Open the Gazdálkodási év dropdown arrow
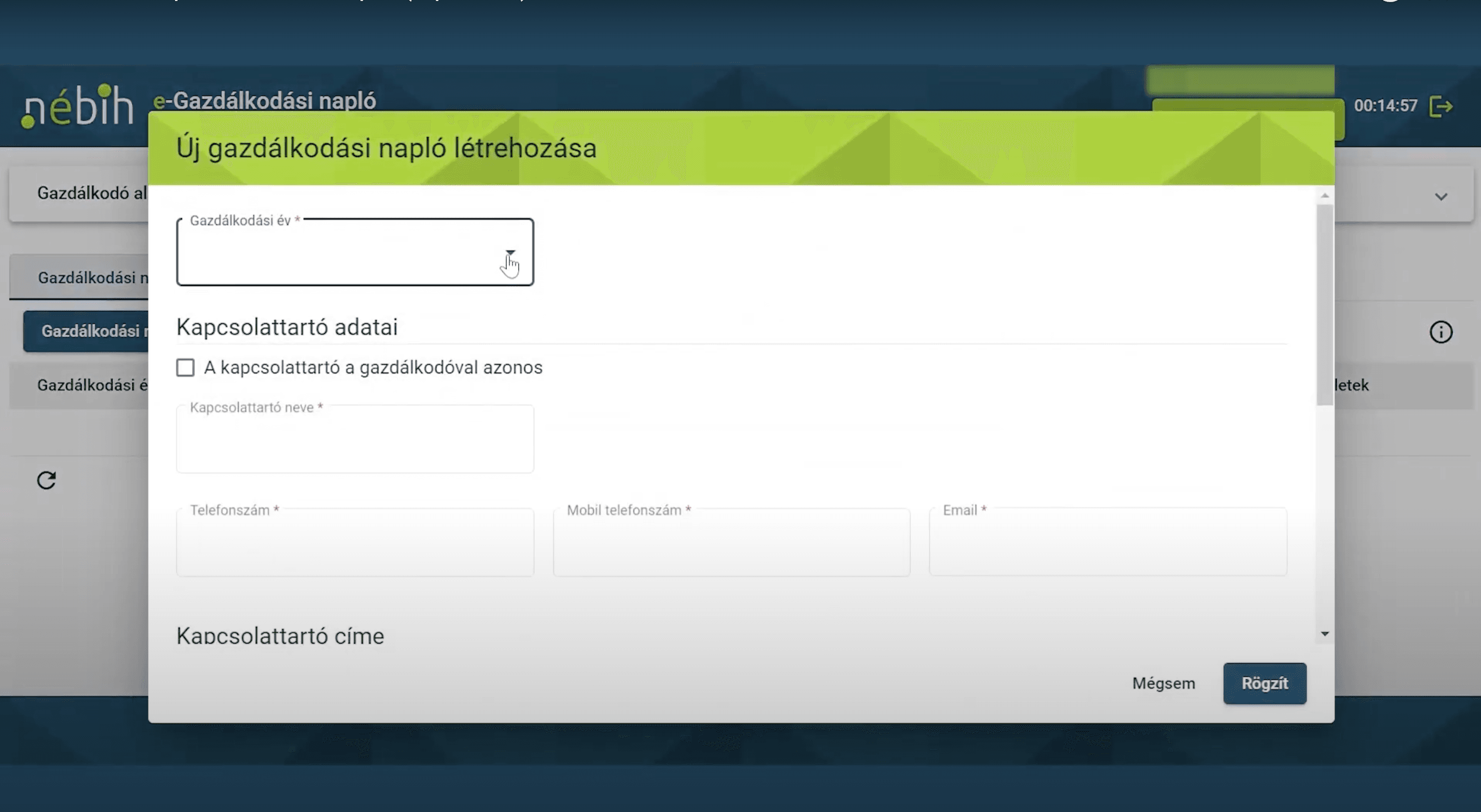 point(510,253)
